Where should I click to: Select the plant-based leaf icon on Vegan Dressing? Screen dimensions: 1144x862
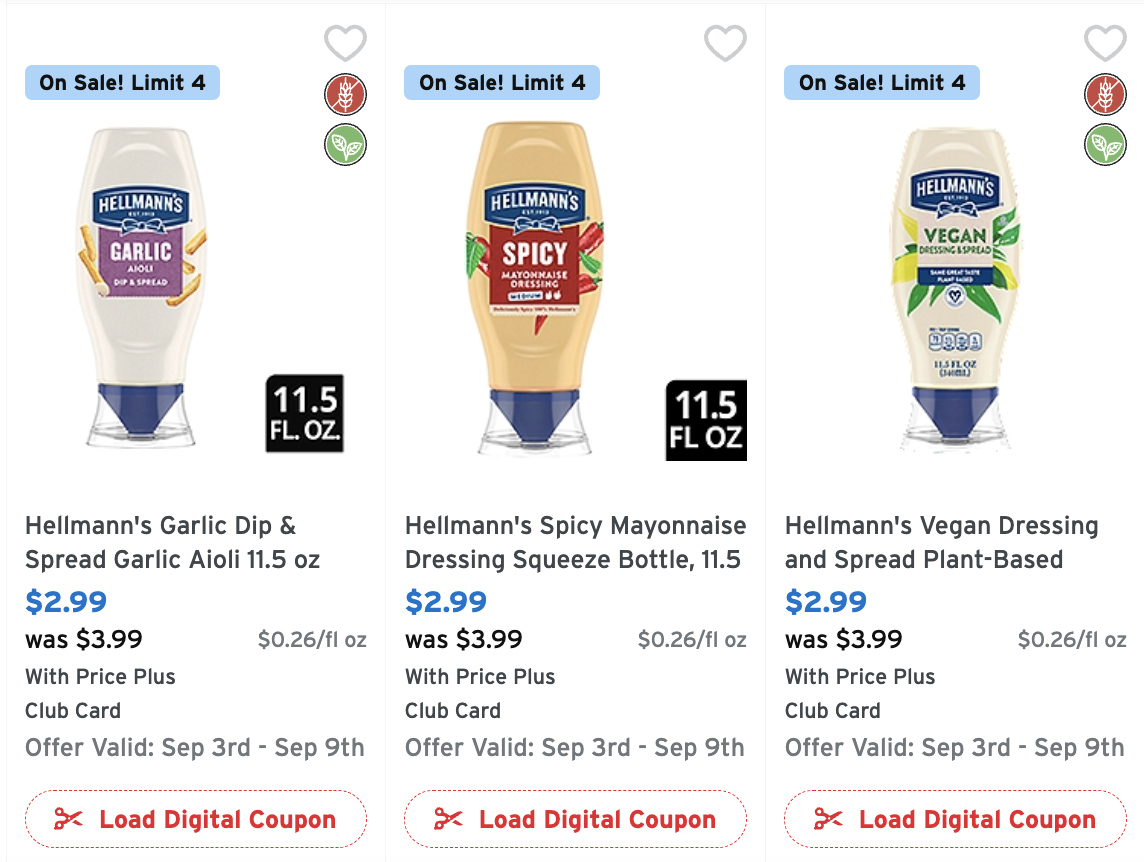pyautogui.click(x=1105, y=144)
